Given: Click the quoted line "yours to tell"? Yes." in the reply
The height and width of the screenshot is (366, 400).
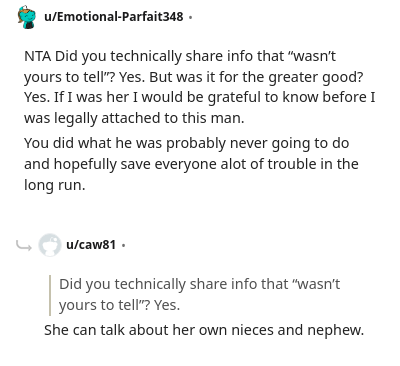Looking at the screenshot, I should pyautogui.click(x=119, y=305).
